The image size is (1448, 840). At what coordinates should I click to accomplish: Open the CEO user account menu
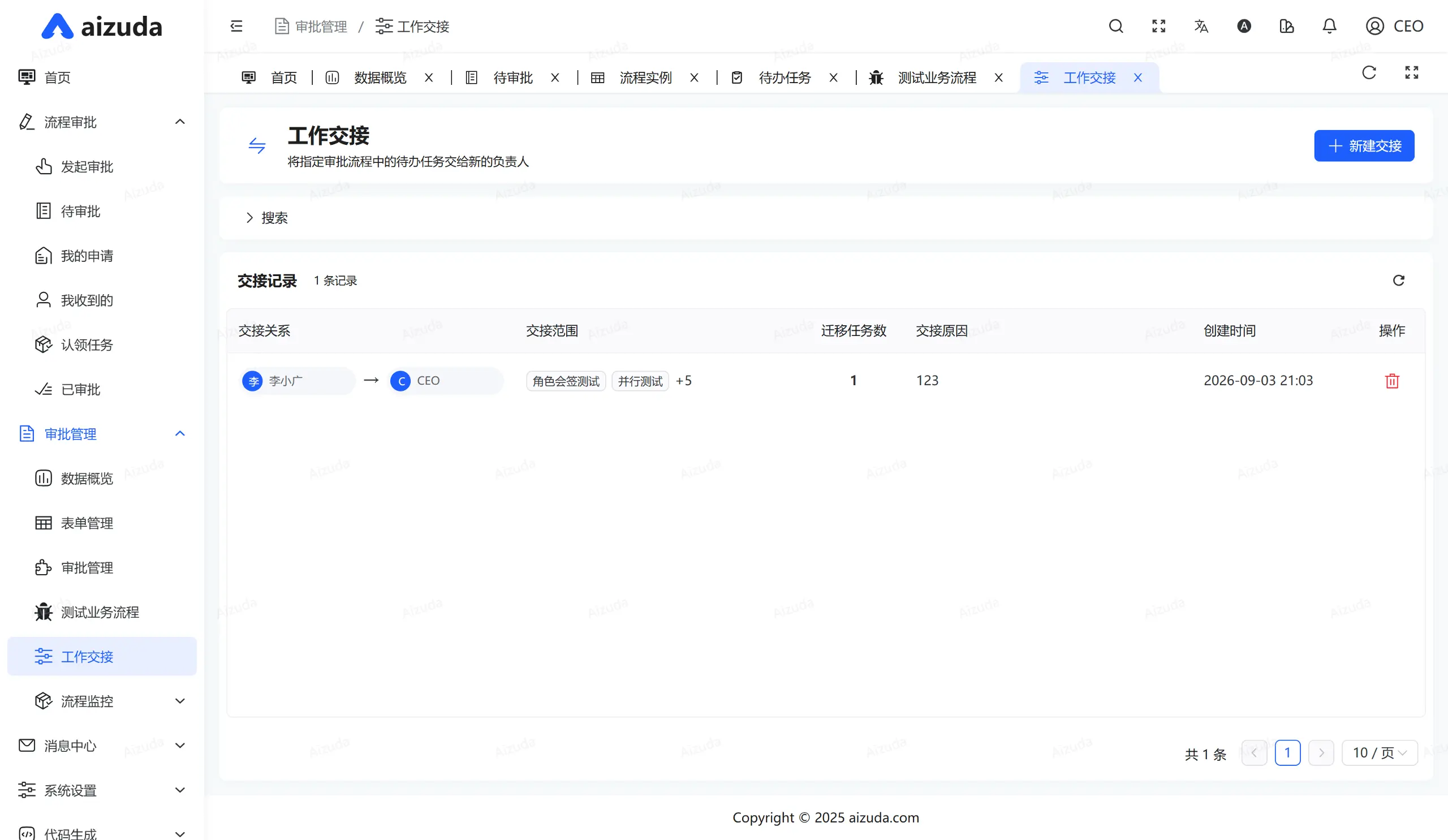coord(1395,27)
